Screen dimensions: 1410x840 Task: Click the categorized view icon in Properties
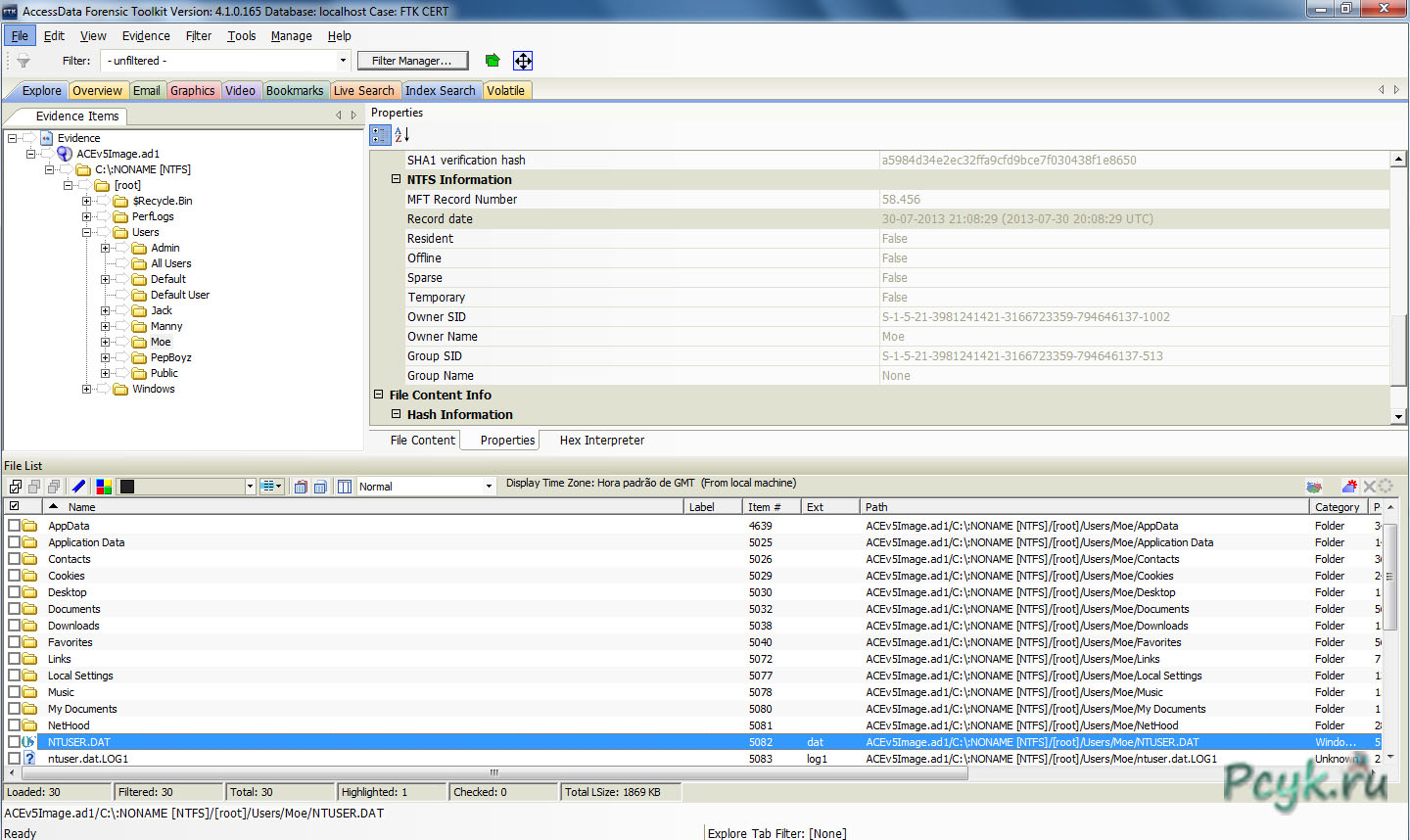[380, 135]
